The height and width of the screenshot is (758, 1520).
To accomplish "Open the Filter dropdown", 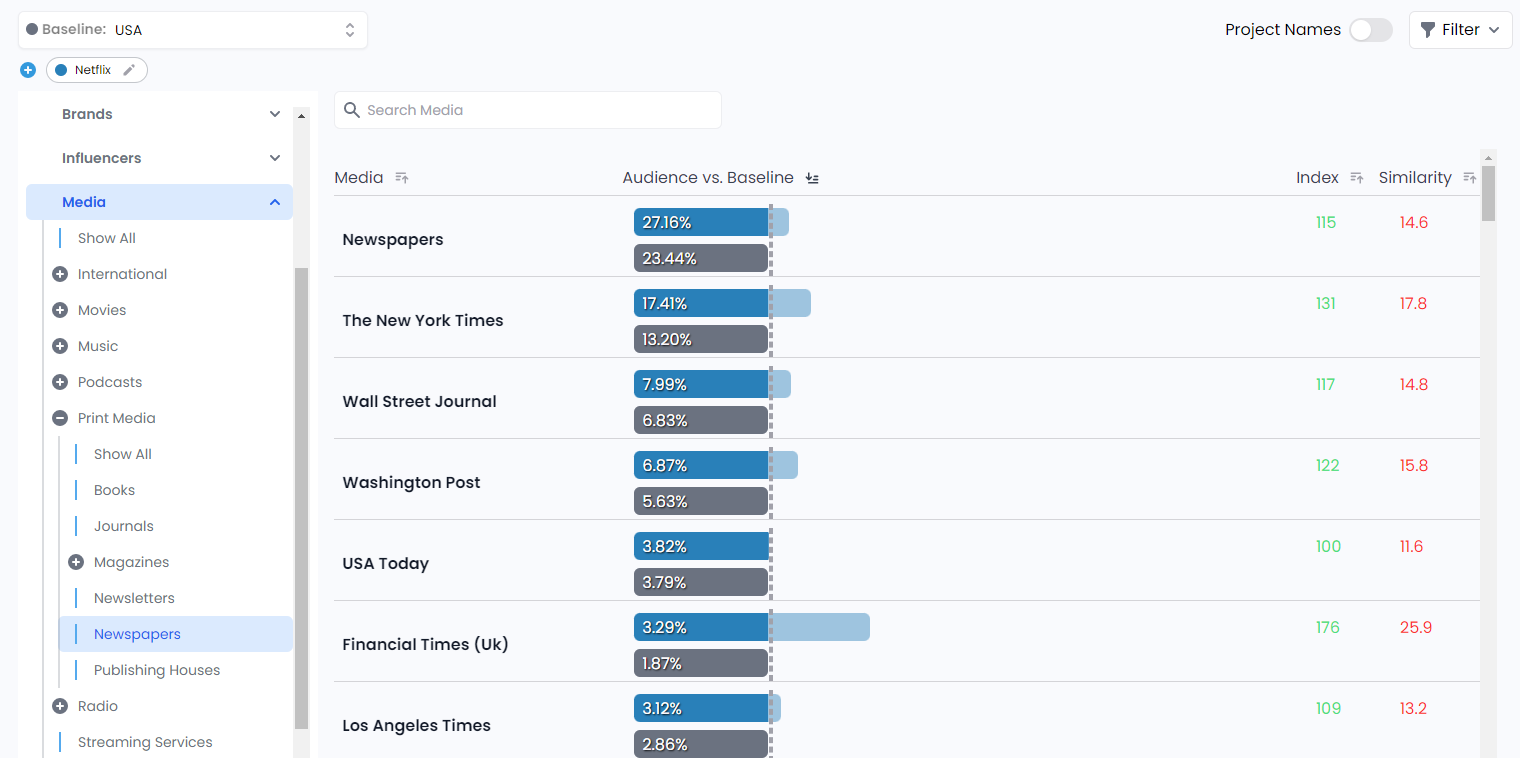I will coord(1460,30).
